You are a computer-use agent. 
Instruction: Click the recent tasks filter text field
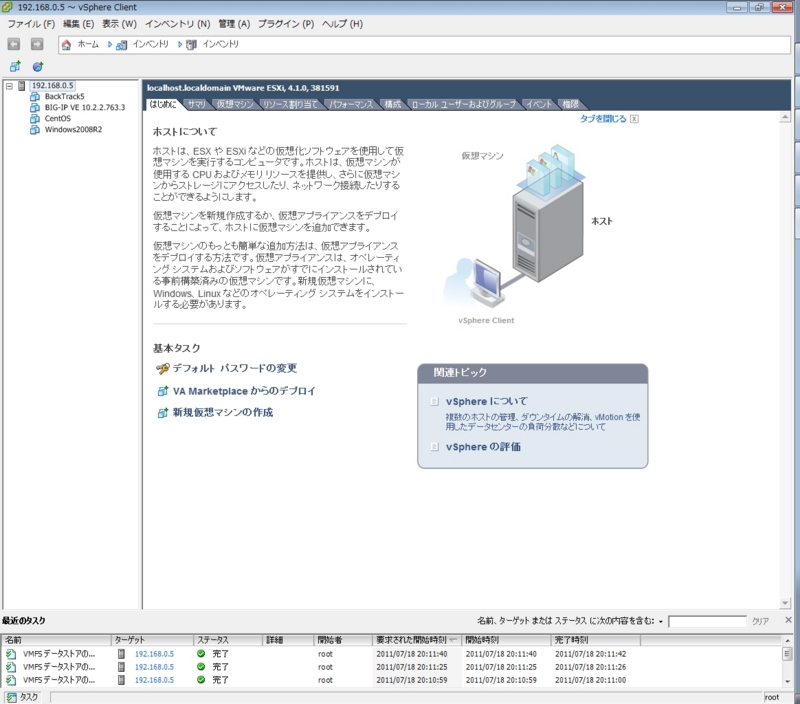707,621
